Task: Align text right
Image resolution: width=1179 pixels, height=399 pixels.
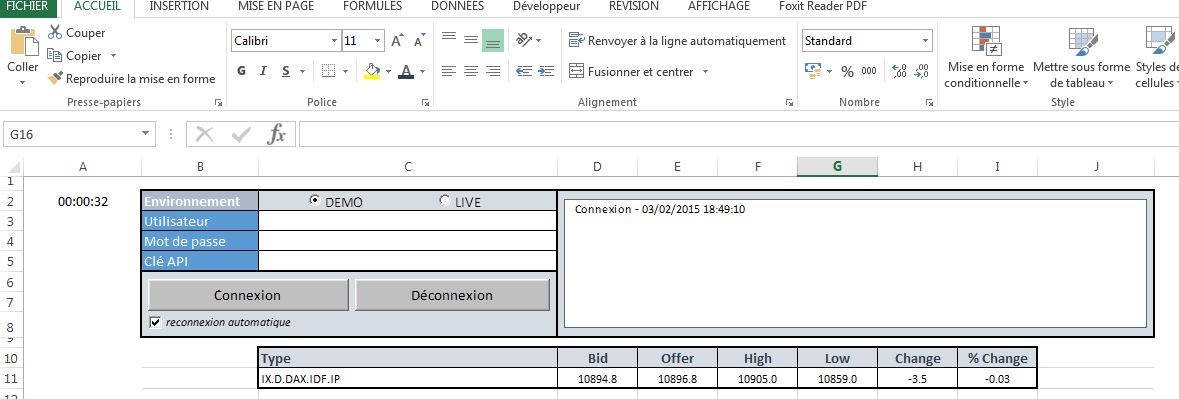Action: (493, 71)
